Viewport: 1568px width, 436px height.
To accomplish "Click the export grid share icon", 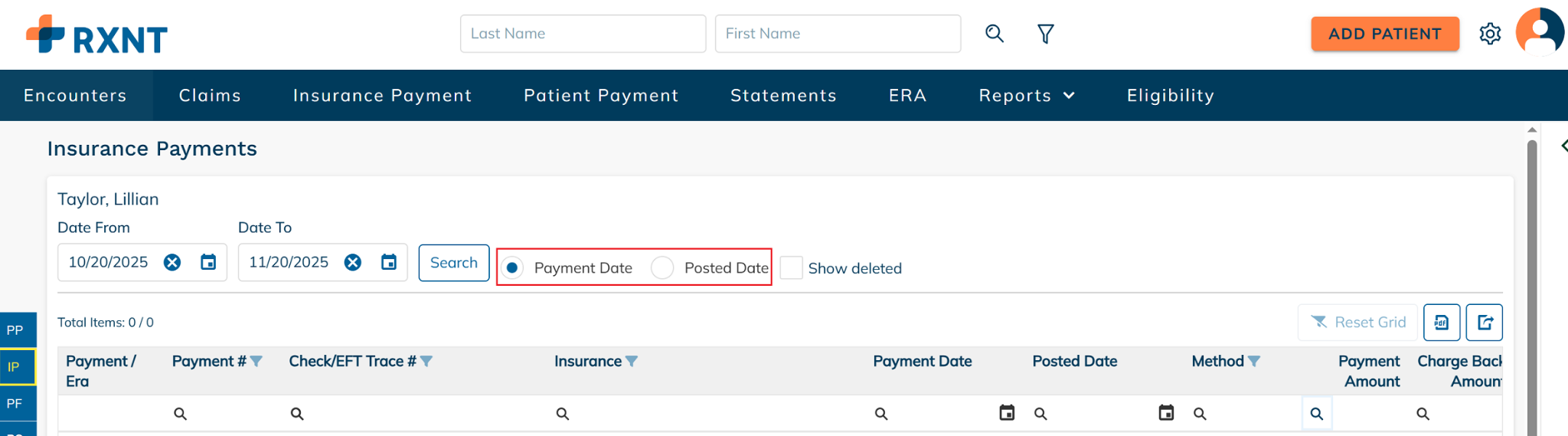I will tap(1484, 323).
